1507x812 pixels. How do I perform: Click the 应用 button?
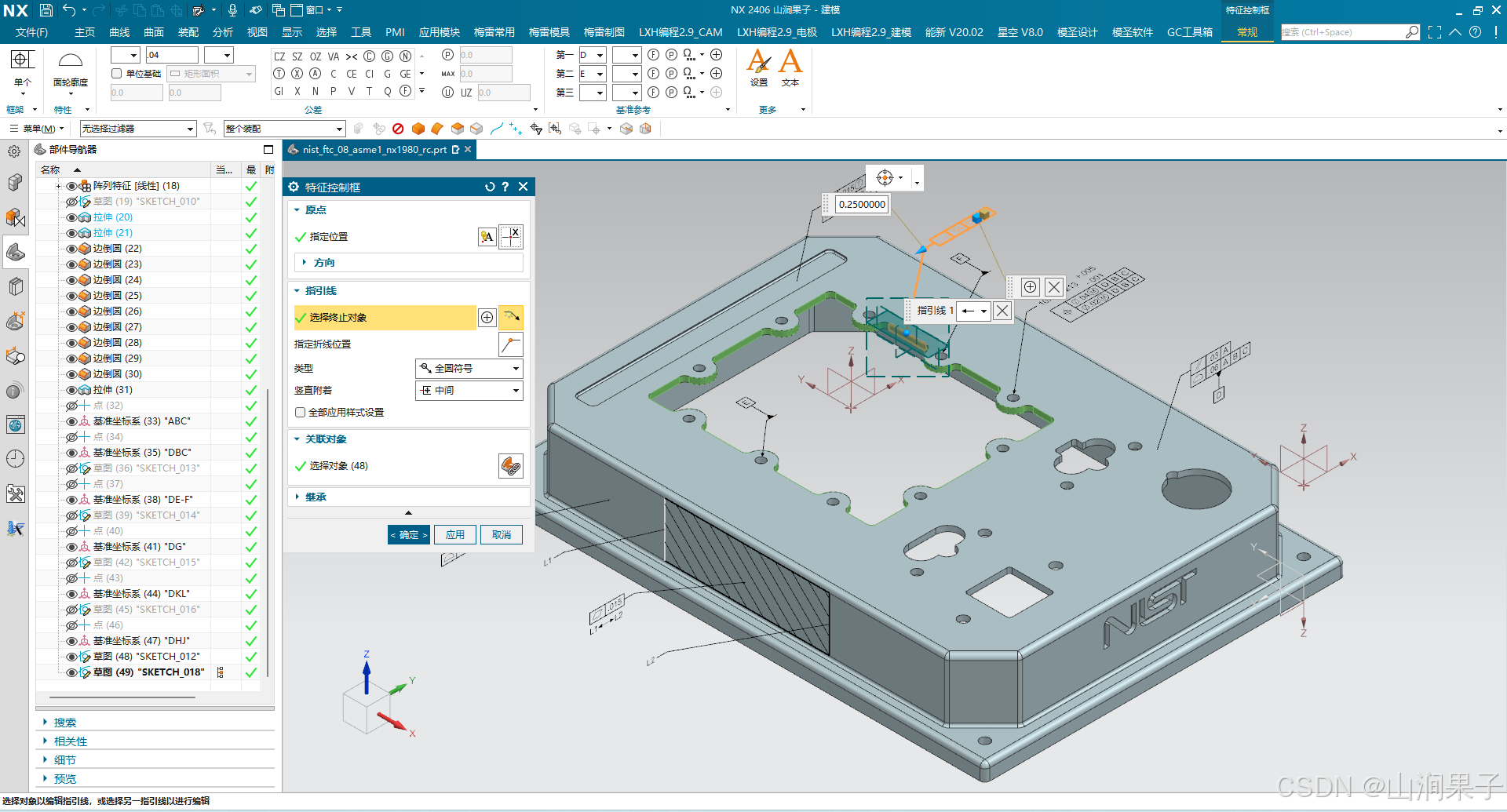pos(455,535)
